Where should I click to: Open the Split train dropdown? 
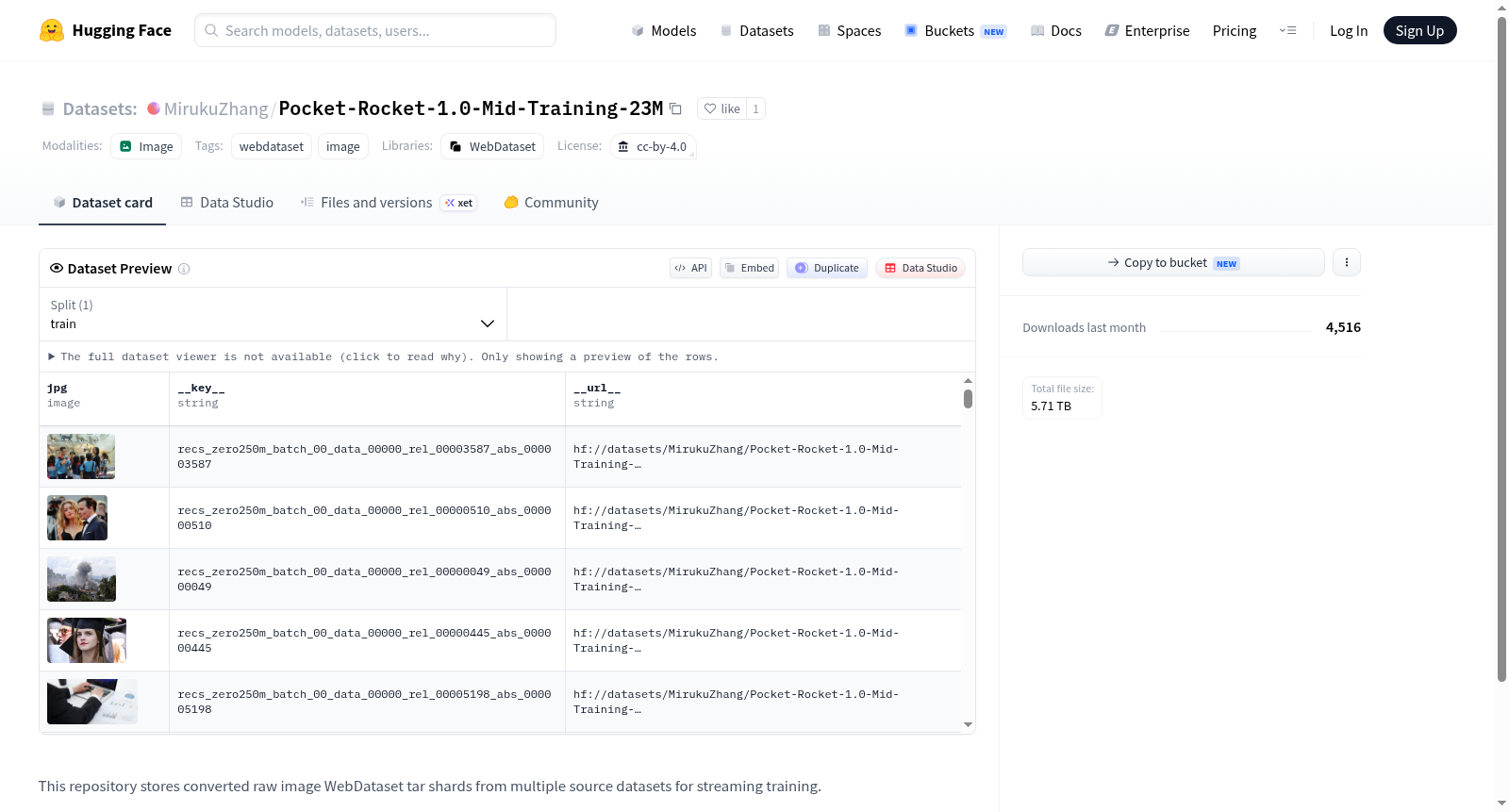click(x=273, y=314)
